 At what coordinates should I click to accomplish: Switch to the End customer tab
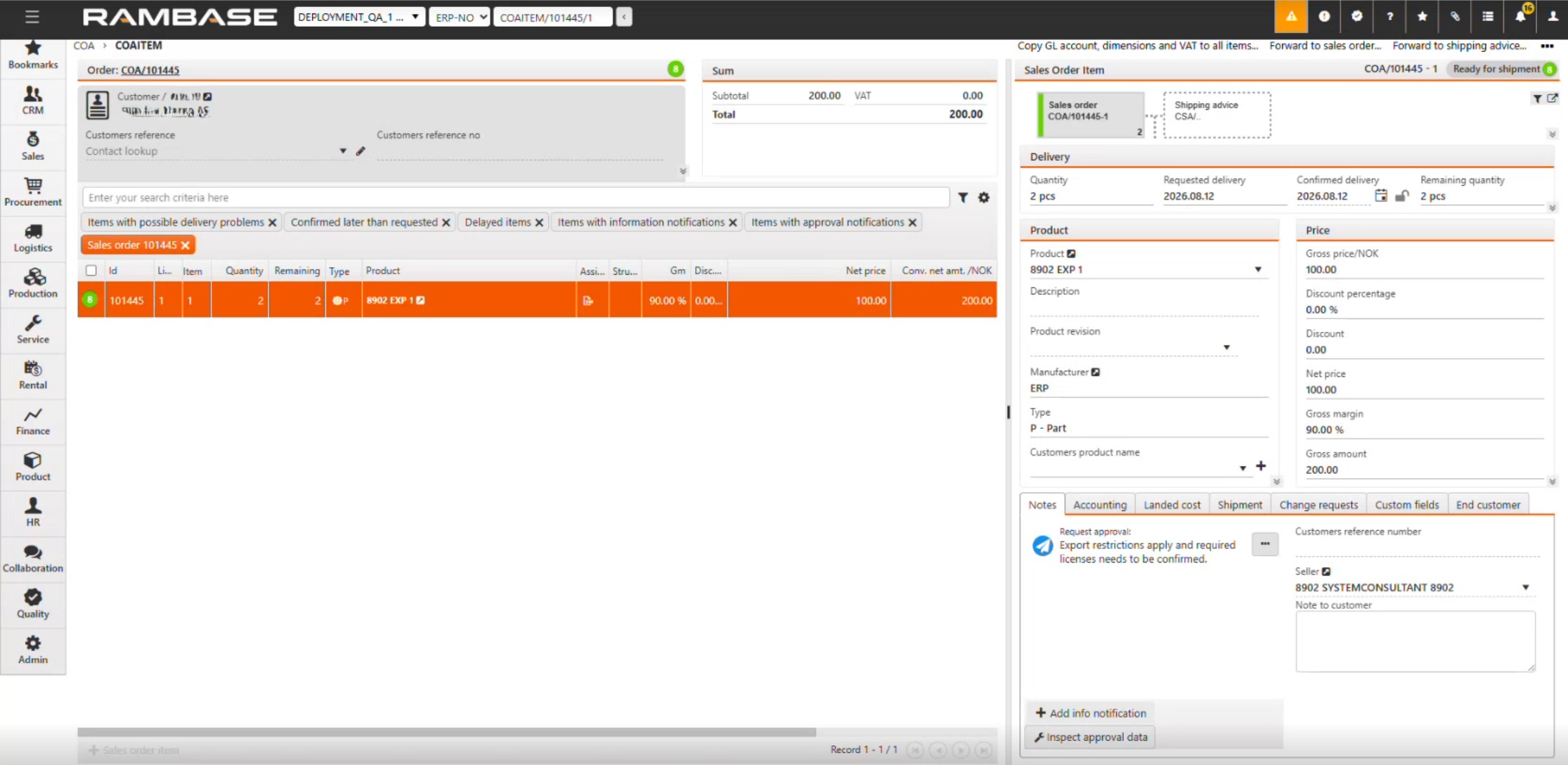click(x=1488, y=505)
